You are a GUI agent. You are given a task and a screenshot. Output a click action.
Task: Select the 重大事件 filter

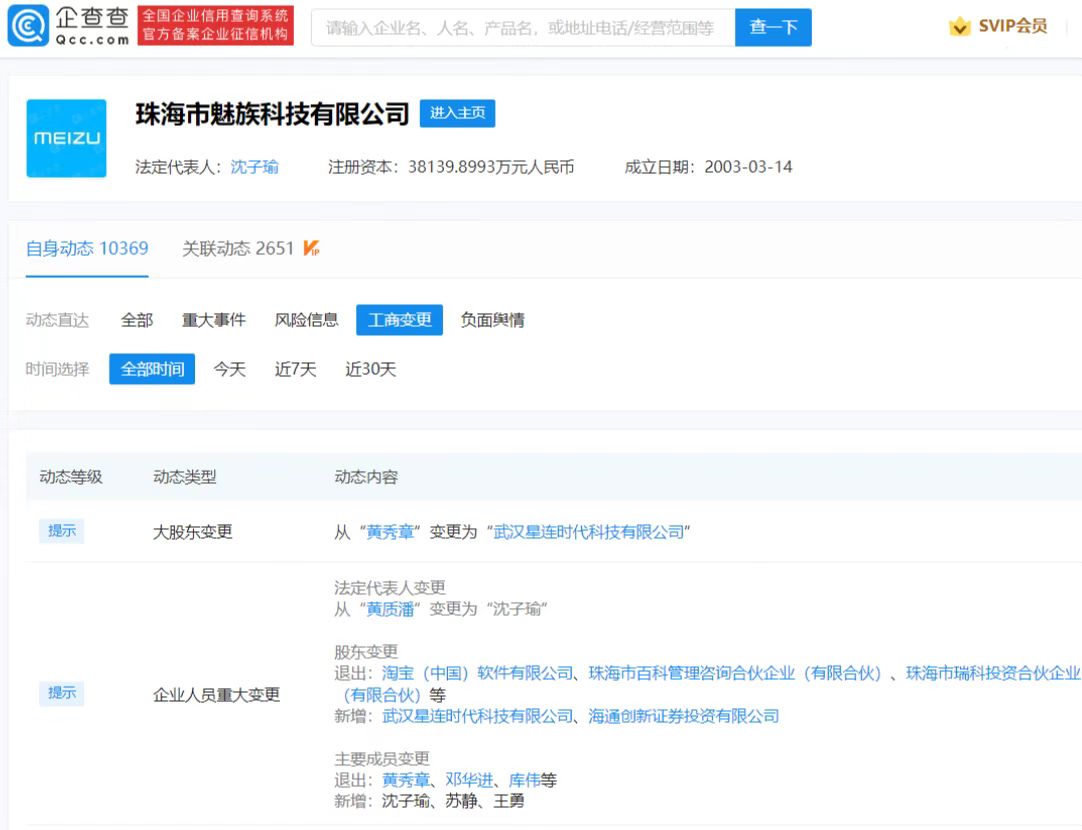coord(214,320)
